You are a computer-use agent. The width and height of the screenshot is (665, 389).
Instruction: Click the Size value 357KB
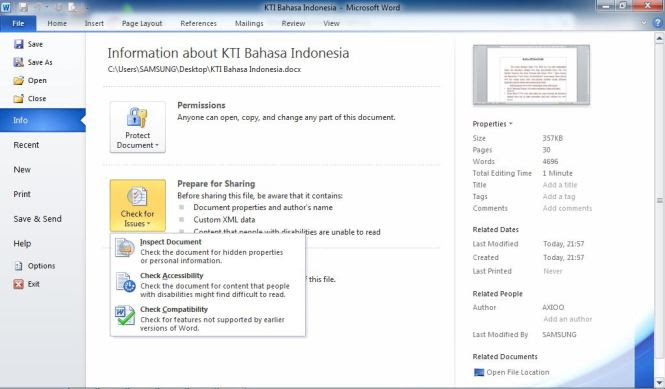coord(553,138)
